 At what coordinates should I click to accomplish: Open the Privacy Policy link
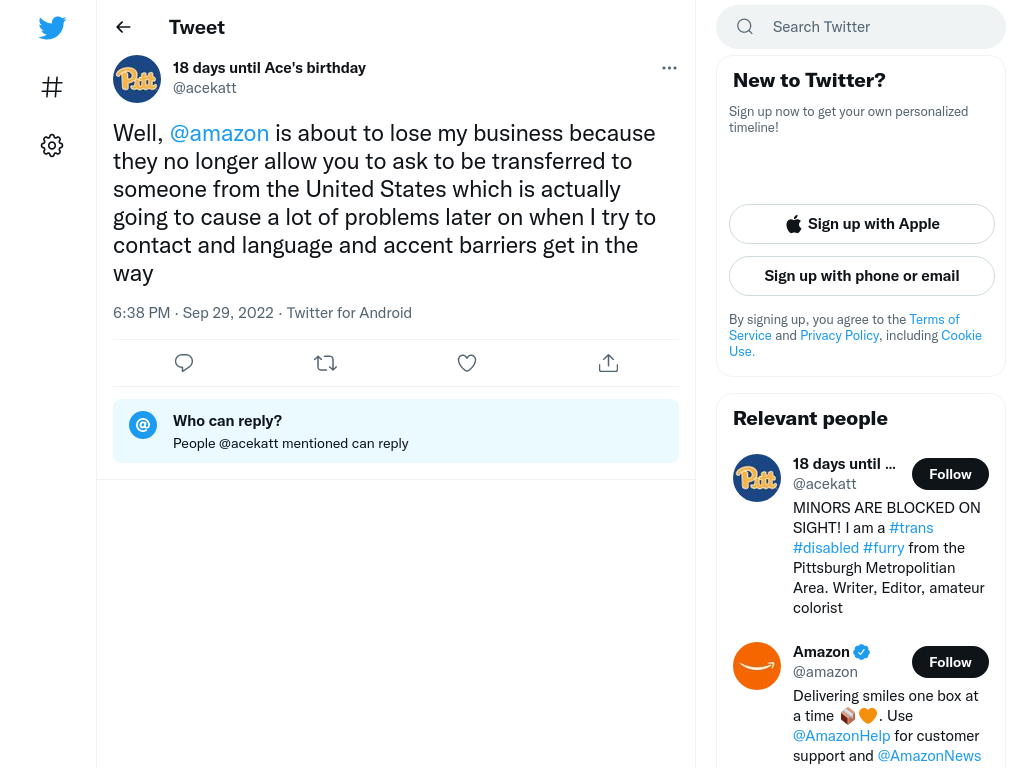click(839, 335)
